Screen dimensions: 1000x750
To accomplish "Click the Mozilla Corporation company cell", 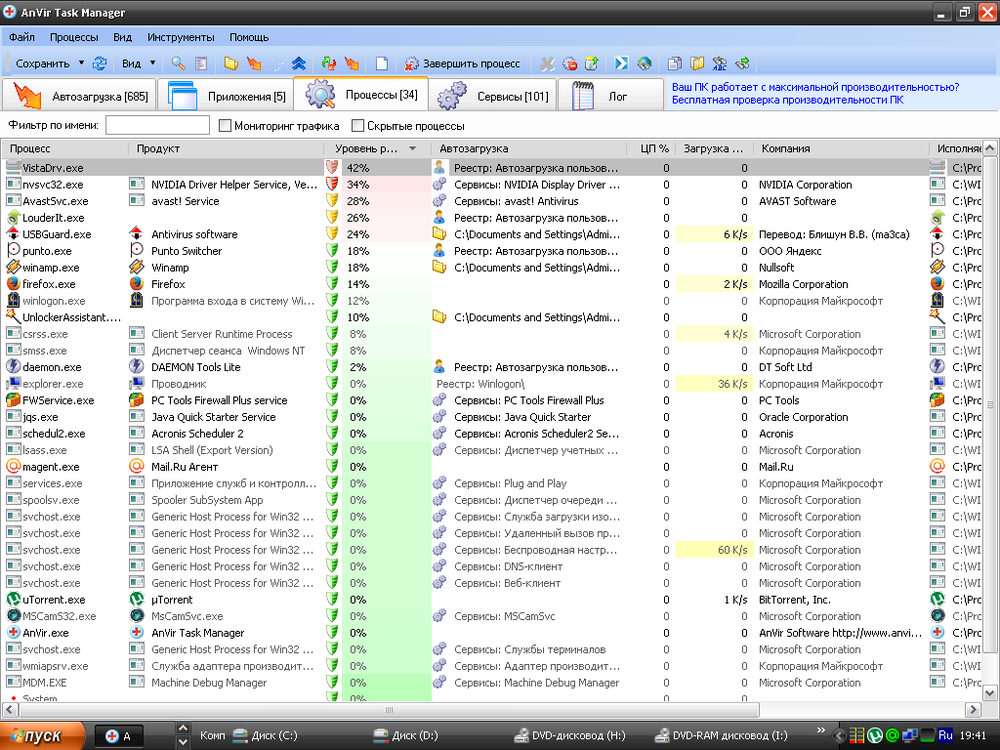I will [x=804, y=284].
